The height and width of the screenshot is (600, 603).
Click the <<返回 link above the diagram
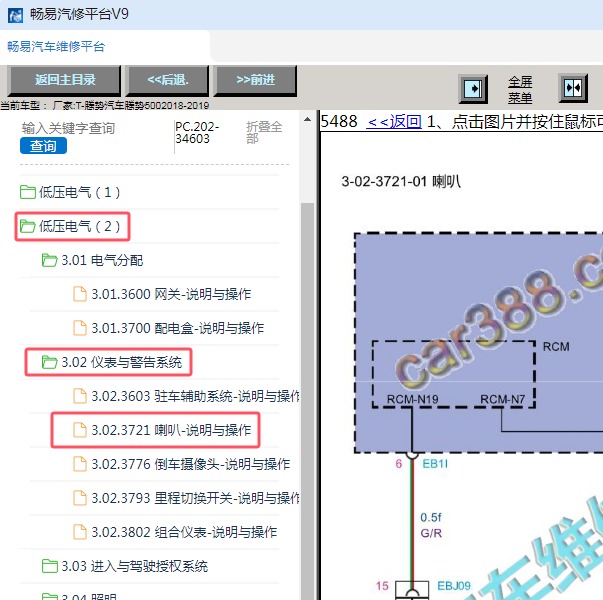pos(394,122)
